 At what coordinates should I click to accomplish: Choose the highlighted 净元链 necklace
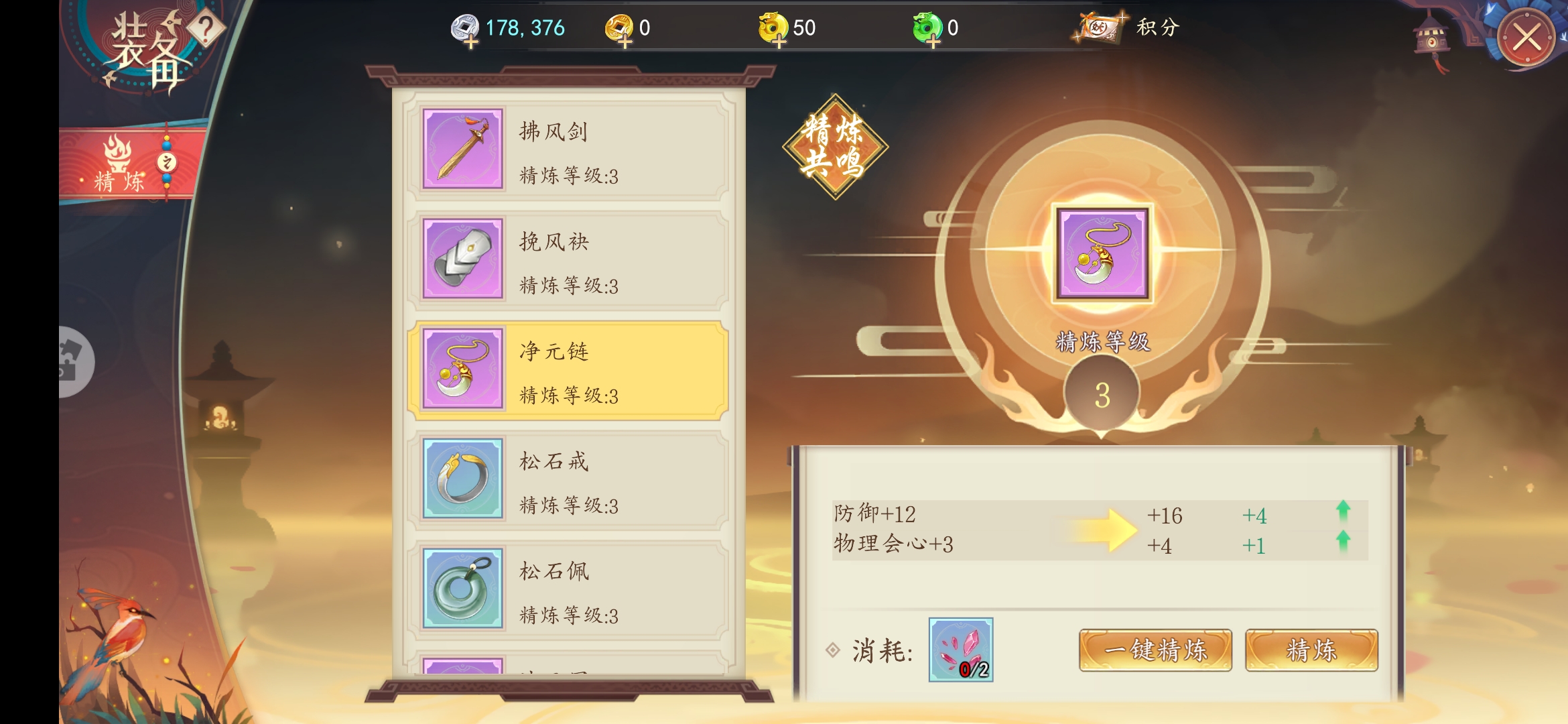[568, 369]
